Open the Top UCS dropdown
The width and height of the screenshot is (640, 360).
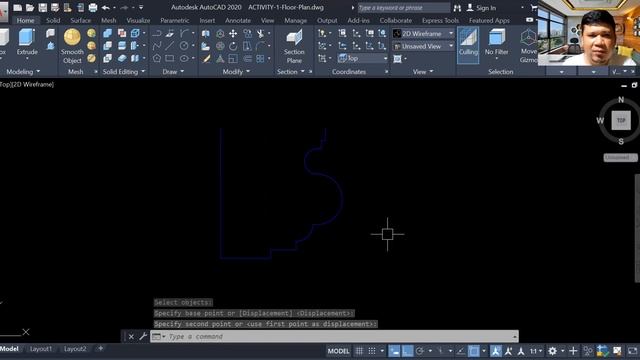pyautogui.click(x=363, y=58)
